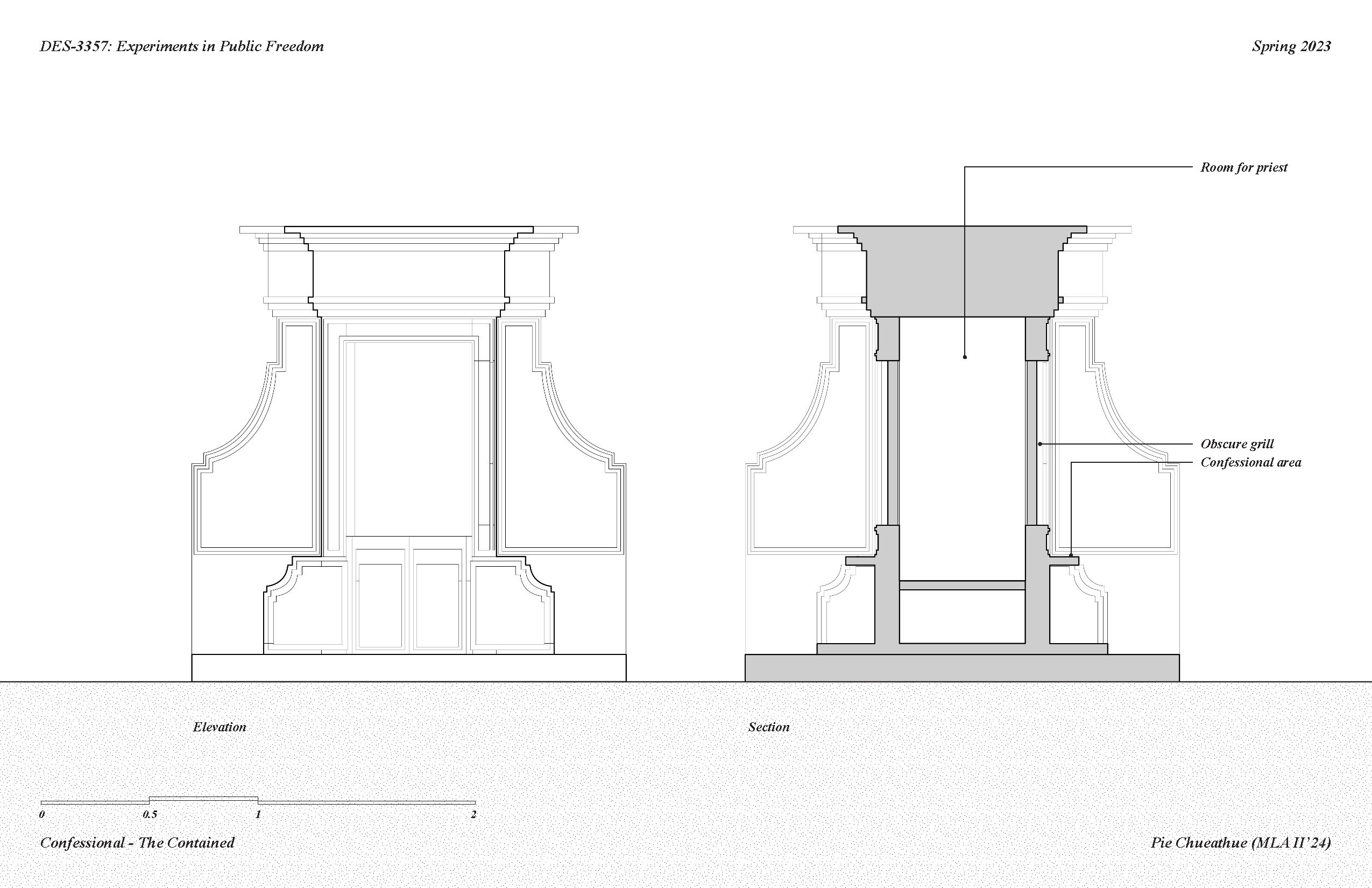1372x888 pixels.
Task: Click the '0.5' mark on scale bar
Action: pyautogui.click(x=150, y=815)
